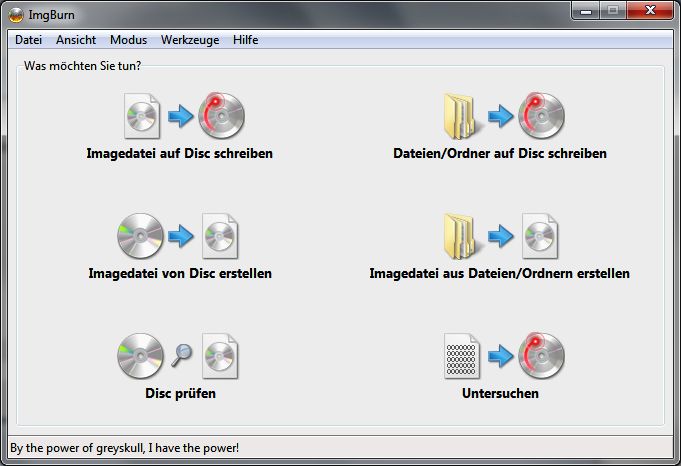This screenshot has height=466, width=681.
Task: Open the Modus menu
Action: [128, 40]
